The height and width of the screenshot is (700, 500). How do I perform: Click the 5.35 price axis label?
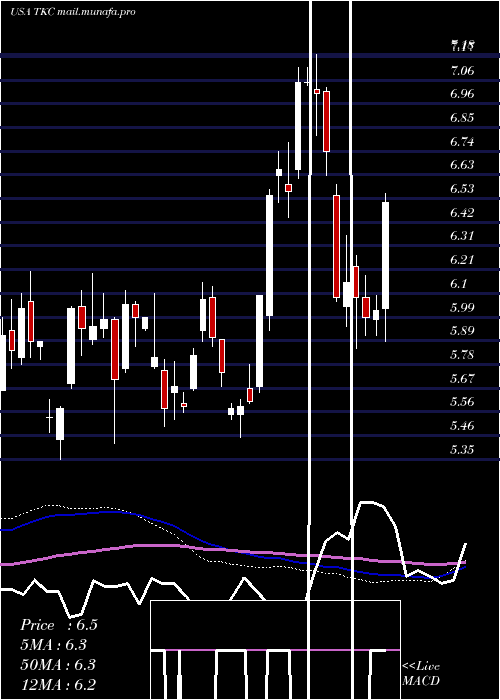coord(462,449)
